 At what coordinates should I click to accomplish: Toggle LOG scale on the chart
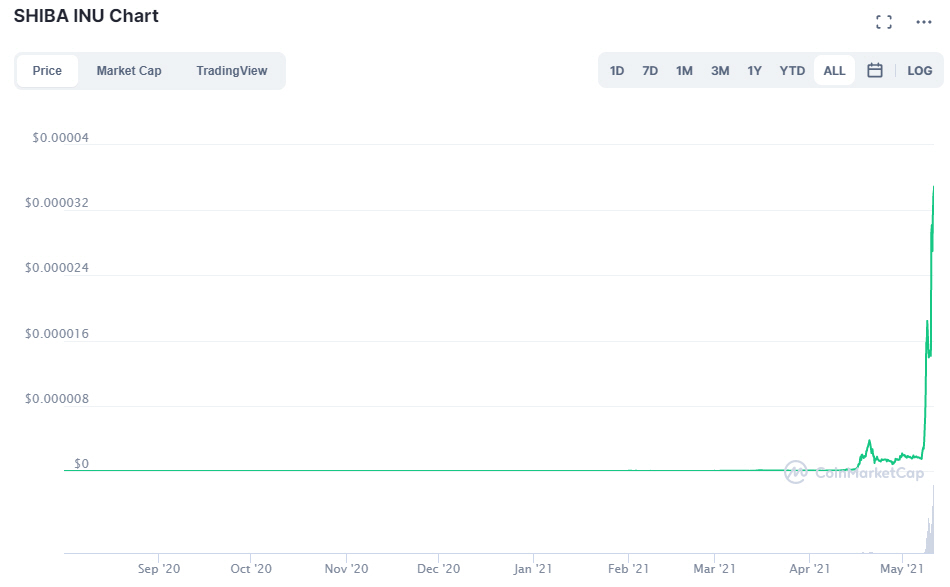point(919,71)
